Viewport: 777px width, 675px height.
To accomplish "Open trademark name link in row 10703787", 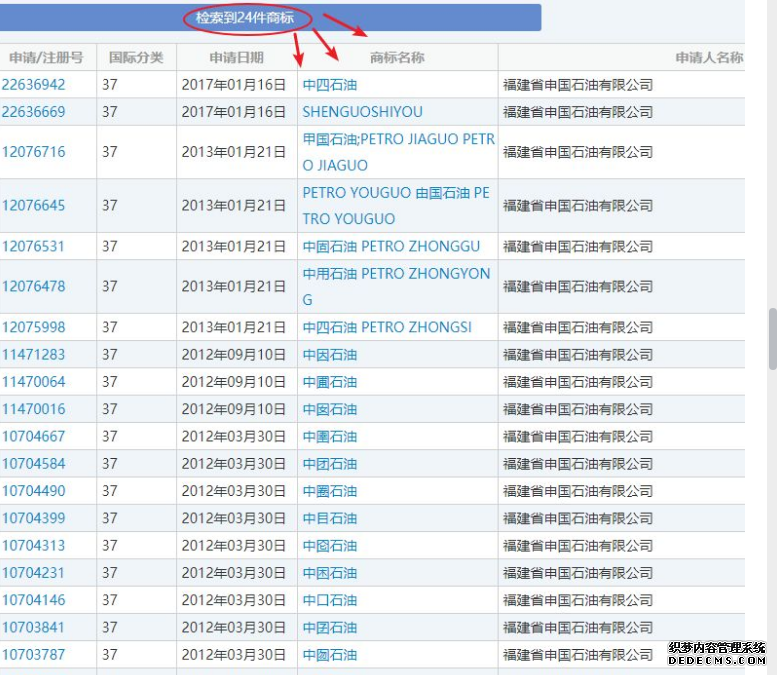I will 330,655.
